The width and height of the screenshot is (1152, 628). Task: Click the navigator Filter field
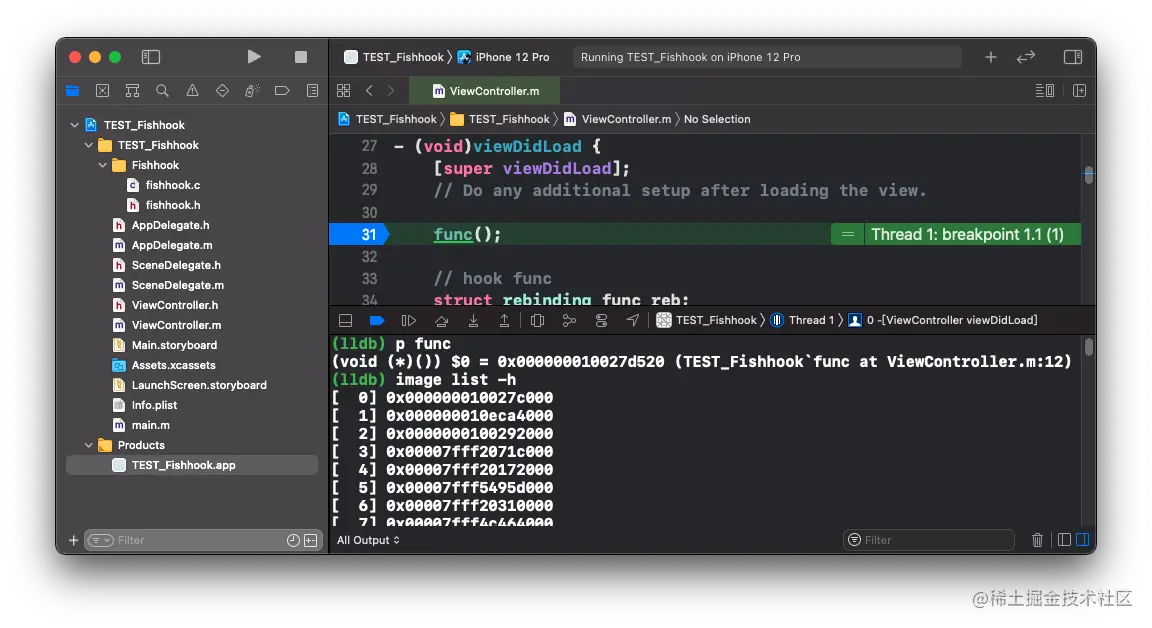point(203,540)
